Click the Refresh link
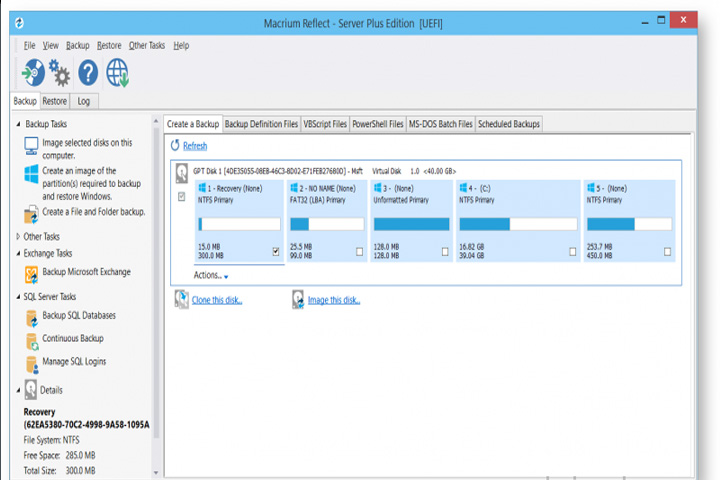The height and width of the screenshot is (480, 720). point(195,146)
